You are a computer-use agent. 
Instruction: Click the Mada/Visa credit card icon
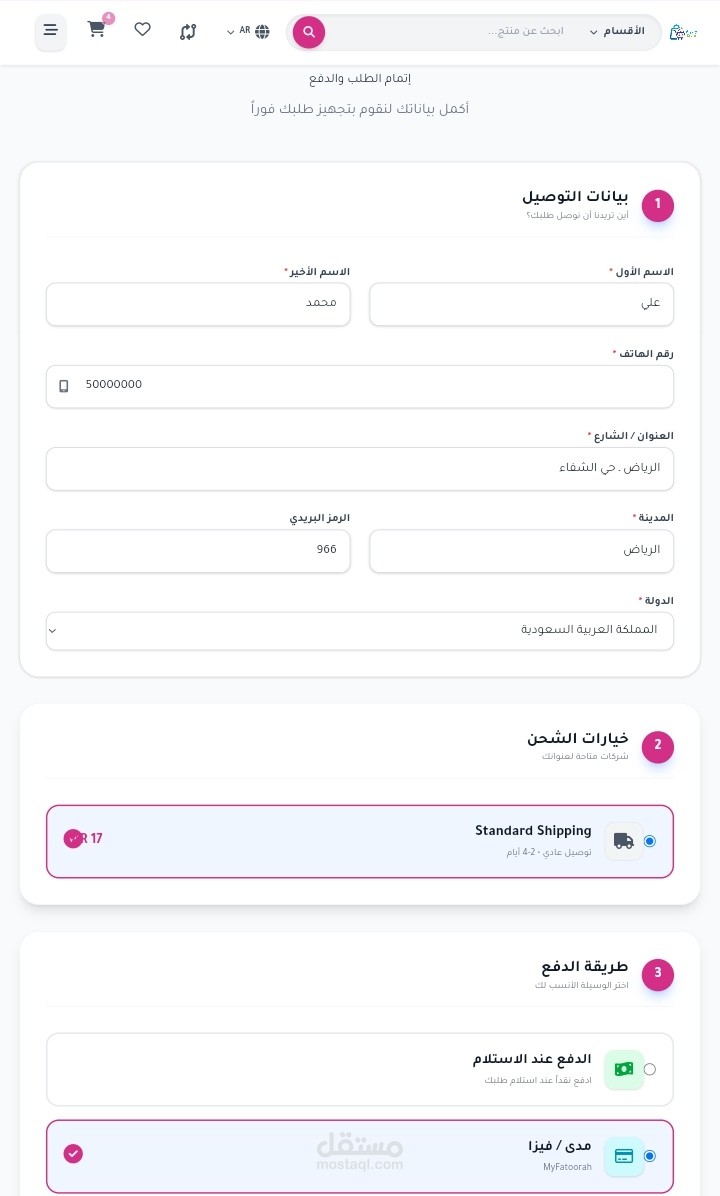(x=624, y=1156)
